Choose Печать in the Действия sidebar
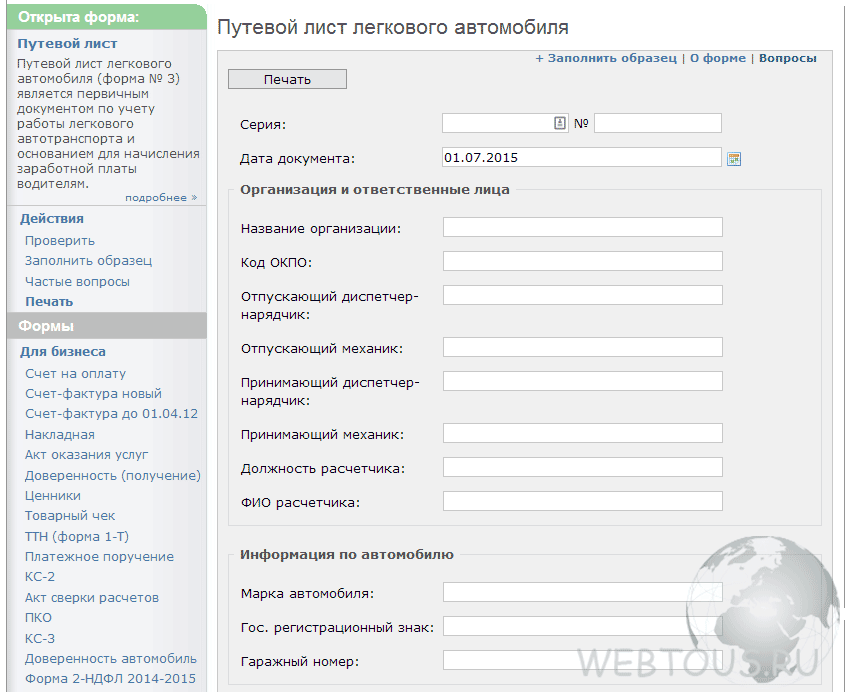The image size is (845, 692). tap(49, 302)
